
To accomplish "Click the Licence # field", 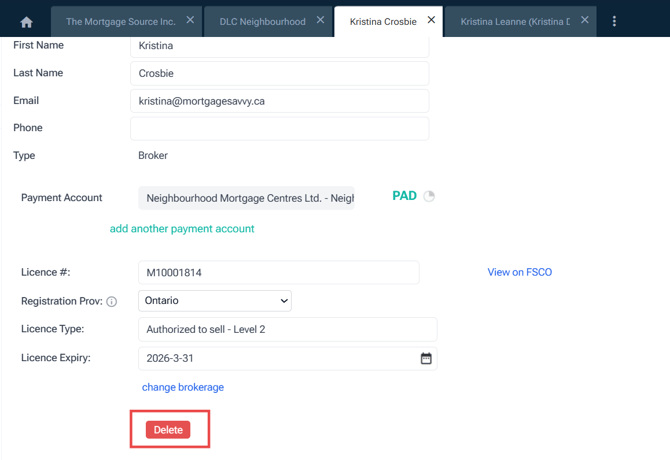I will 278,272.
